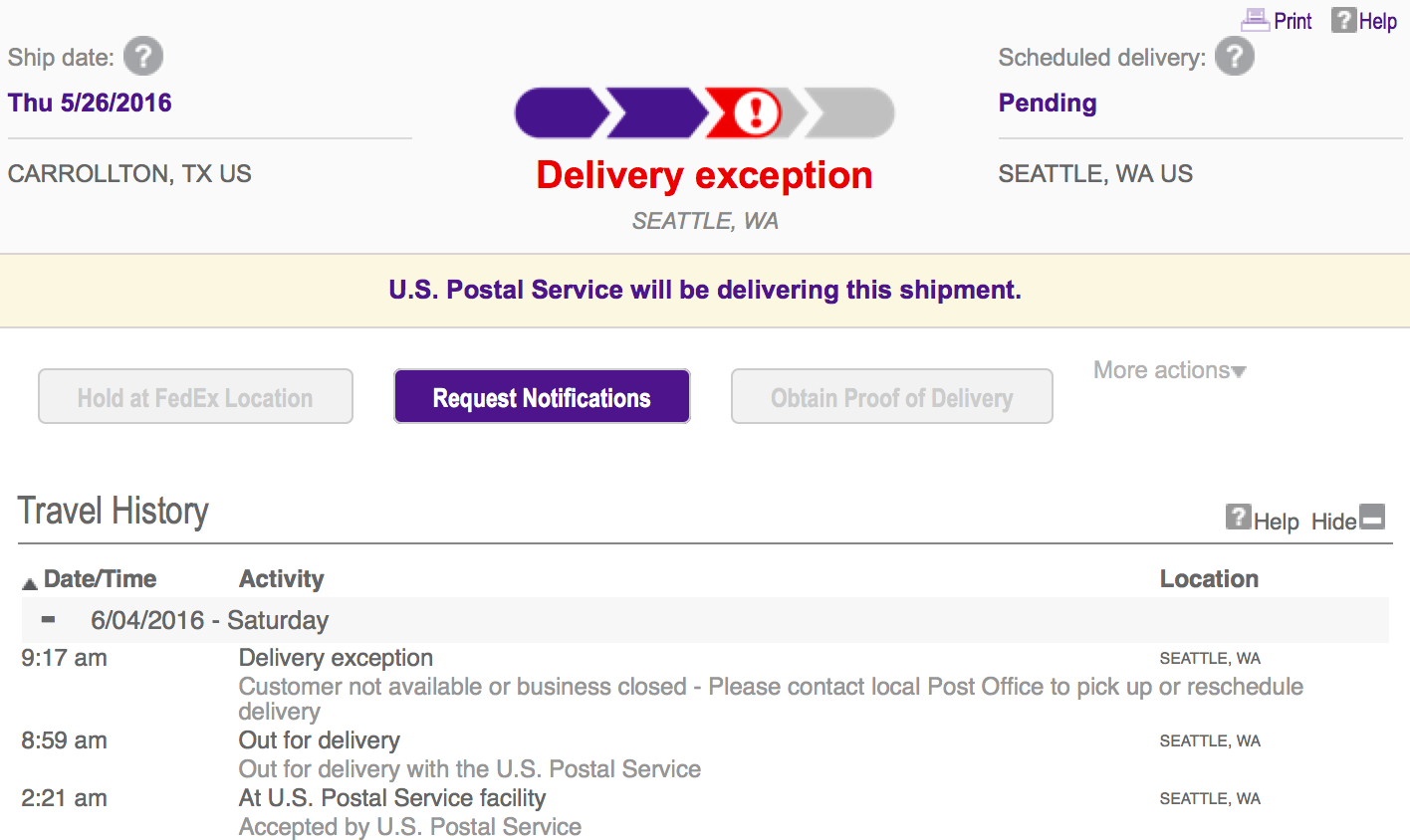The width and height of the screenshot is (1410, 840).
Task: Open the More actions dropdown
Action: click(x=1169, y=370)
